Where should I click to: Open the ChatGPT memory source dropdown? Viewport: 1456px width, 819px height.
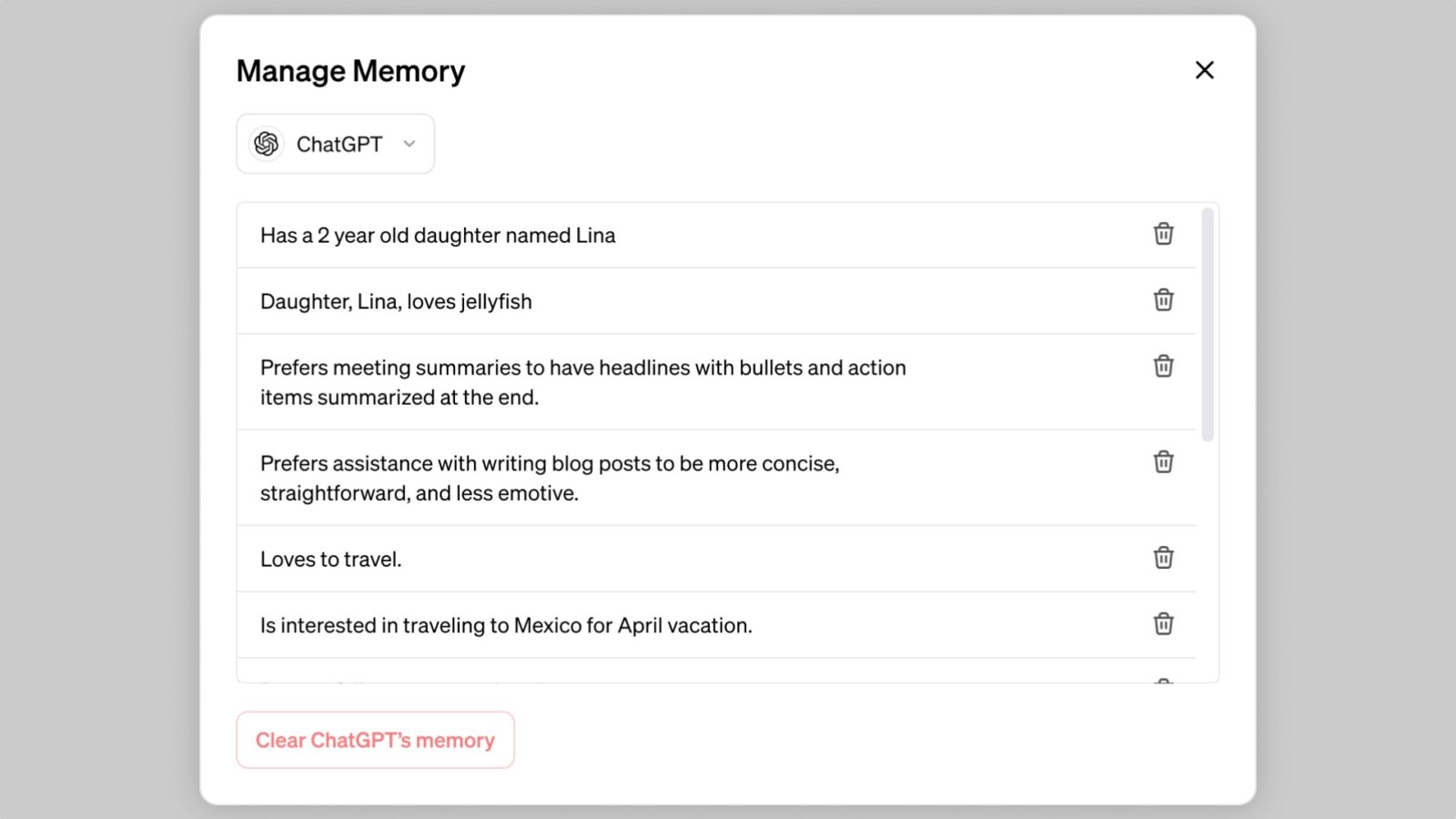(335, 143)
